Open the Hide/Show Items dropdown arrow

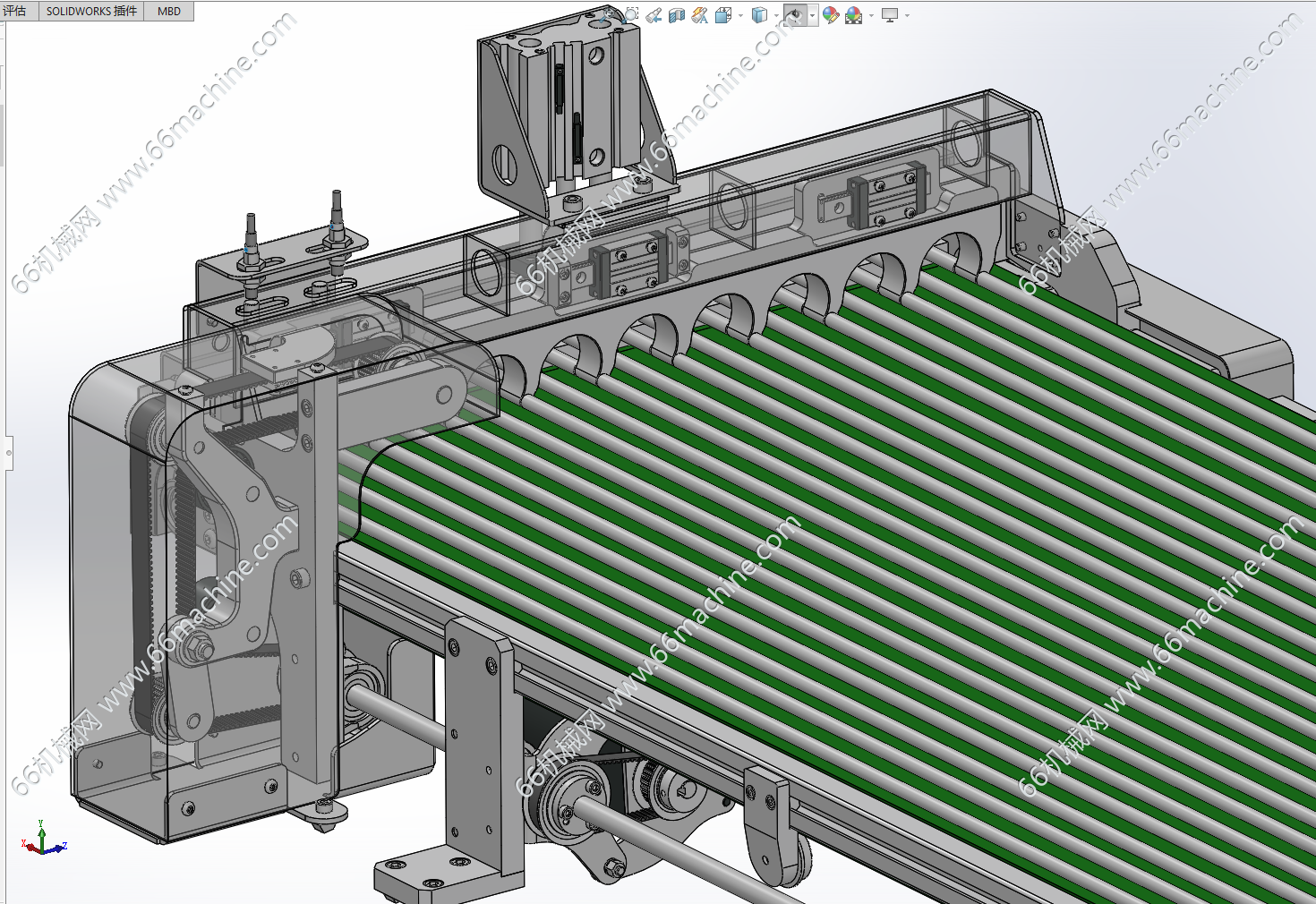pyautogui.click(x=812, y=15)
